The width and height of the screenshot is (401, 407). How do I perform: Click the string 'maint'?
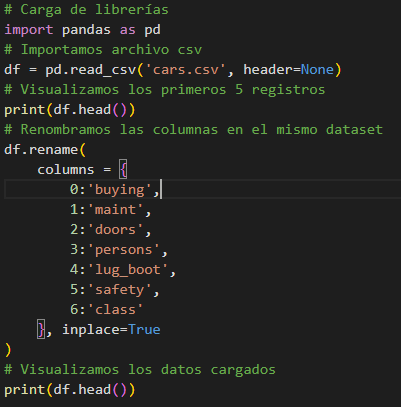click(x=115, y=210)
